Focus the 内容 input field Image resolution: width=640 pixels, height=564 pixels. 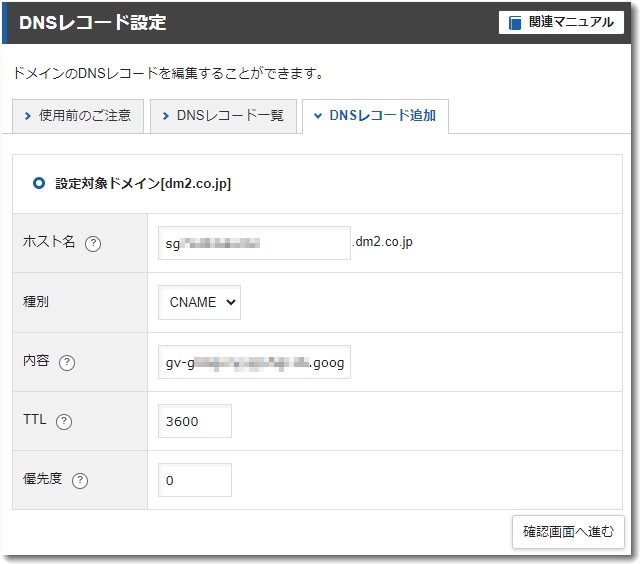[x=254, y=362]
